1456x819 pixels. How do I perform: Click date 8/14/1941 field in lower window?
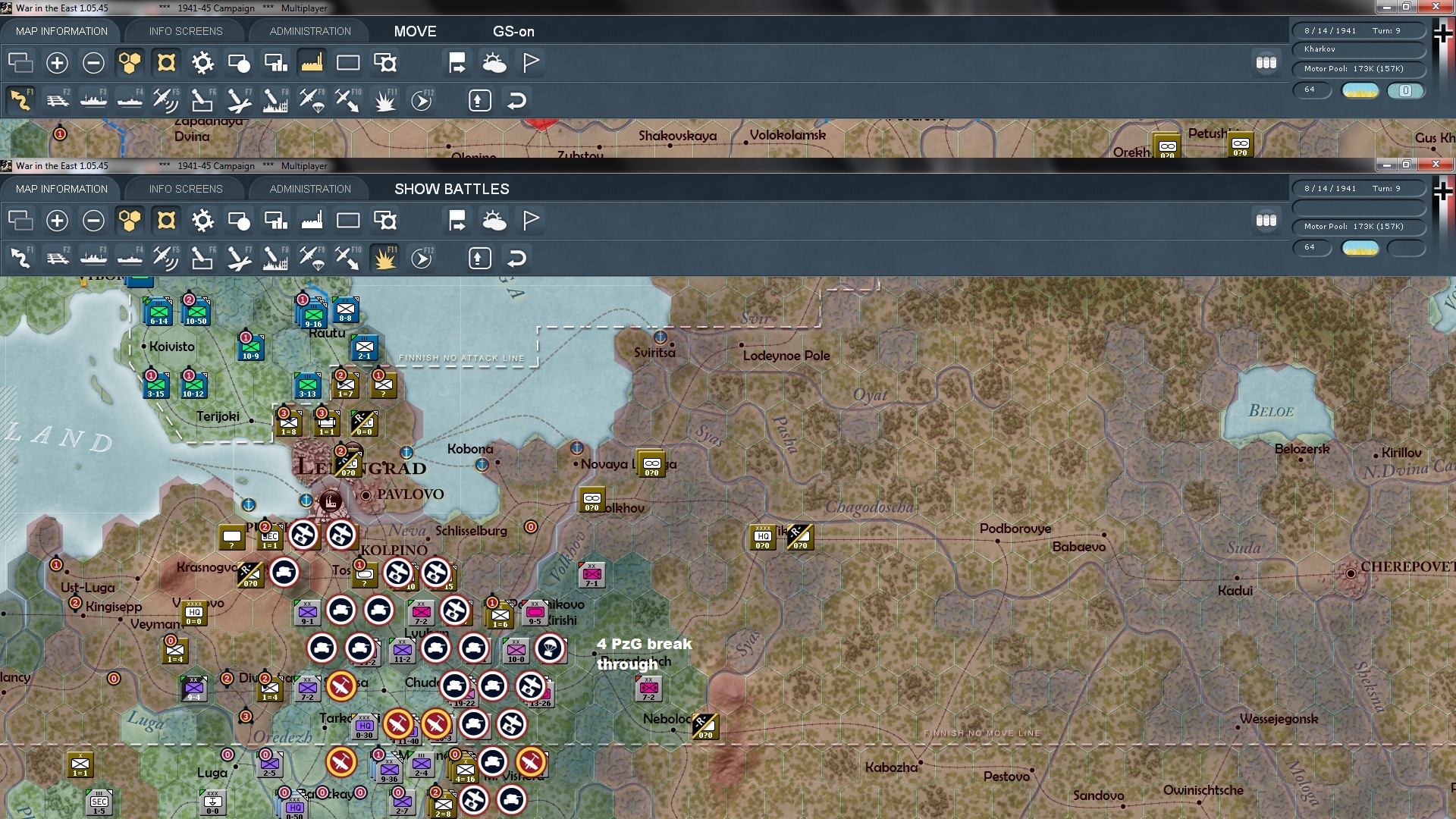[x=1358, y=188]
